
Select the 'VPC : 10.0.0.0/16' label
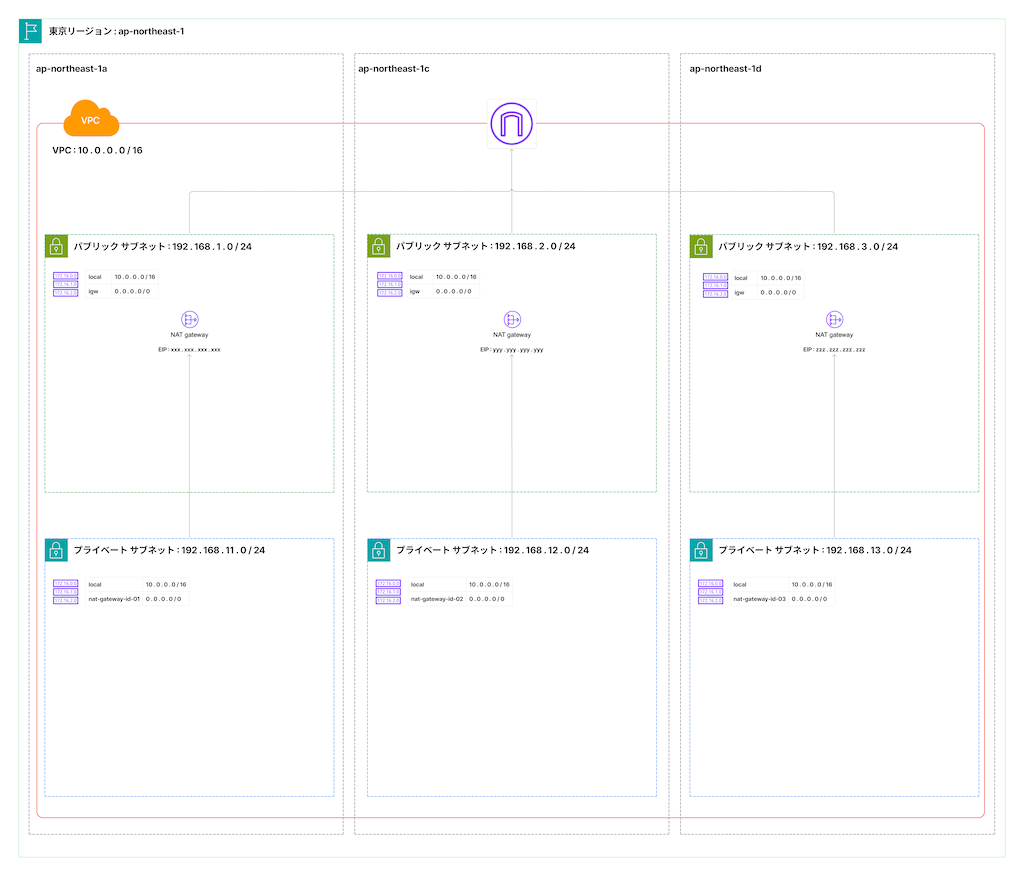point(97,150)
